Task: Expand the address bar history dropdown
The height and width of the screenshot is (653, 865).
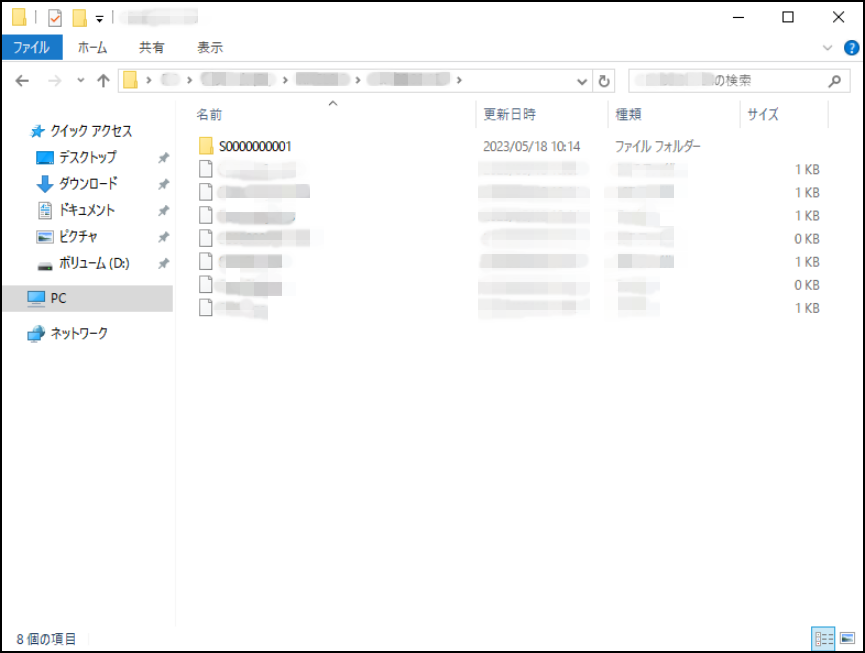Action: [x=582, y=82]
